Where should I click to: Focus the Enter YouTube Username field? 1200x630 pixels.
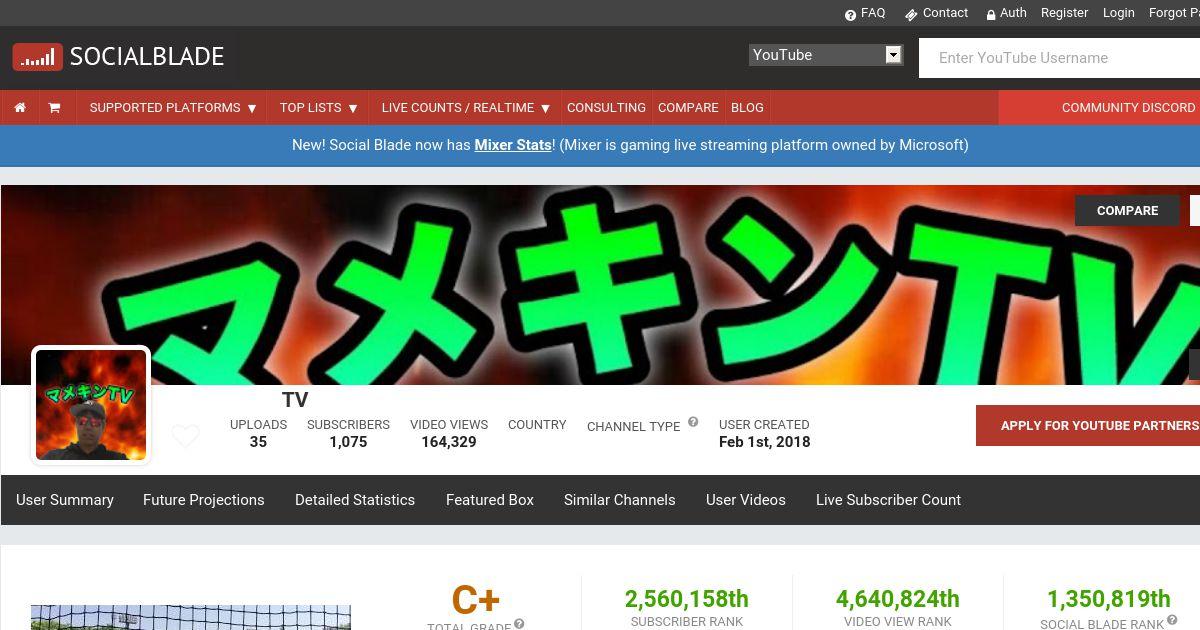point(1060,58)
